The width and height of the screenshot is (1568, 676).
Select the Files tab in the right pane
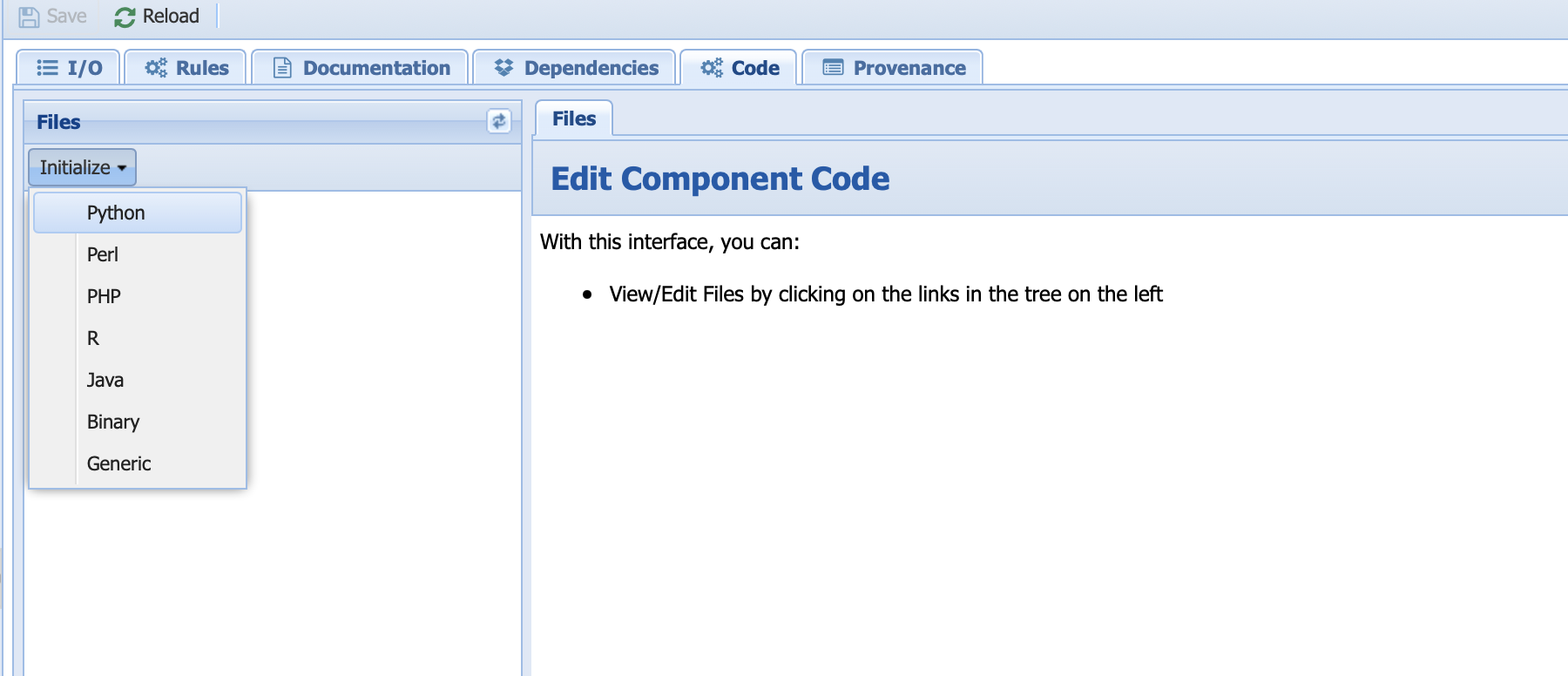[x=574, y=118]
